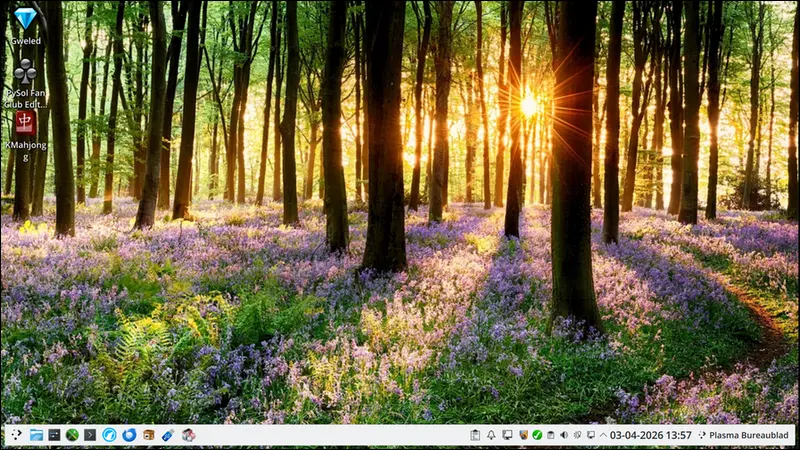Open the removable disk tray icon
800x450 pixels.
pyautogui.click(x=551, y=435)
